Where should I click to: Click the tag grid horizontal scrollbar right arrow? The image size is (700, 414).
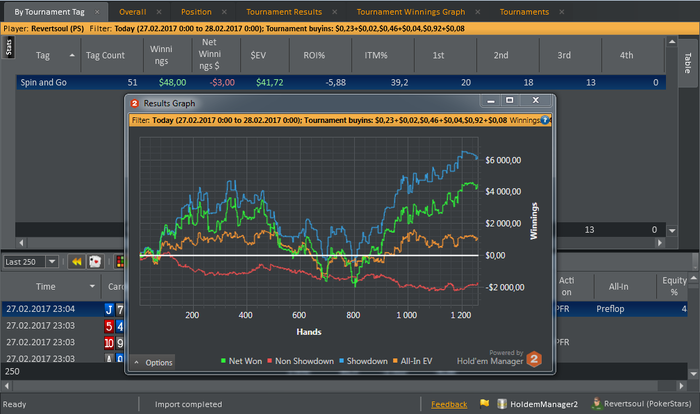(660, 243)
